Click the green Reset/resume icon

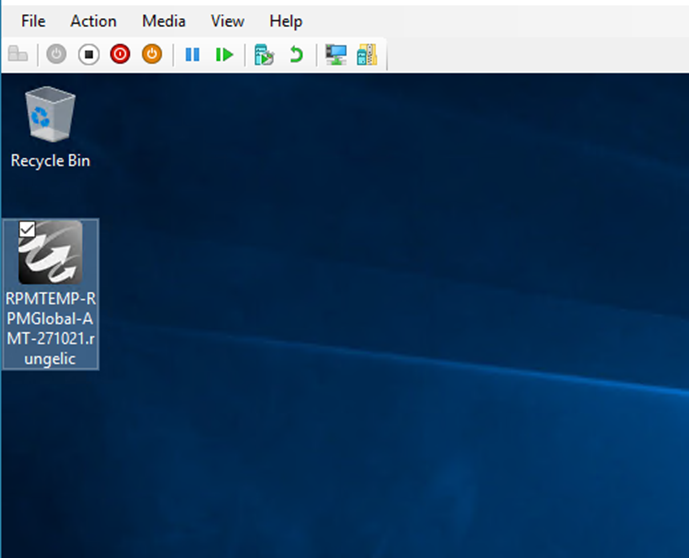point(224,55)
